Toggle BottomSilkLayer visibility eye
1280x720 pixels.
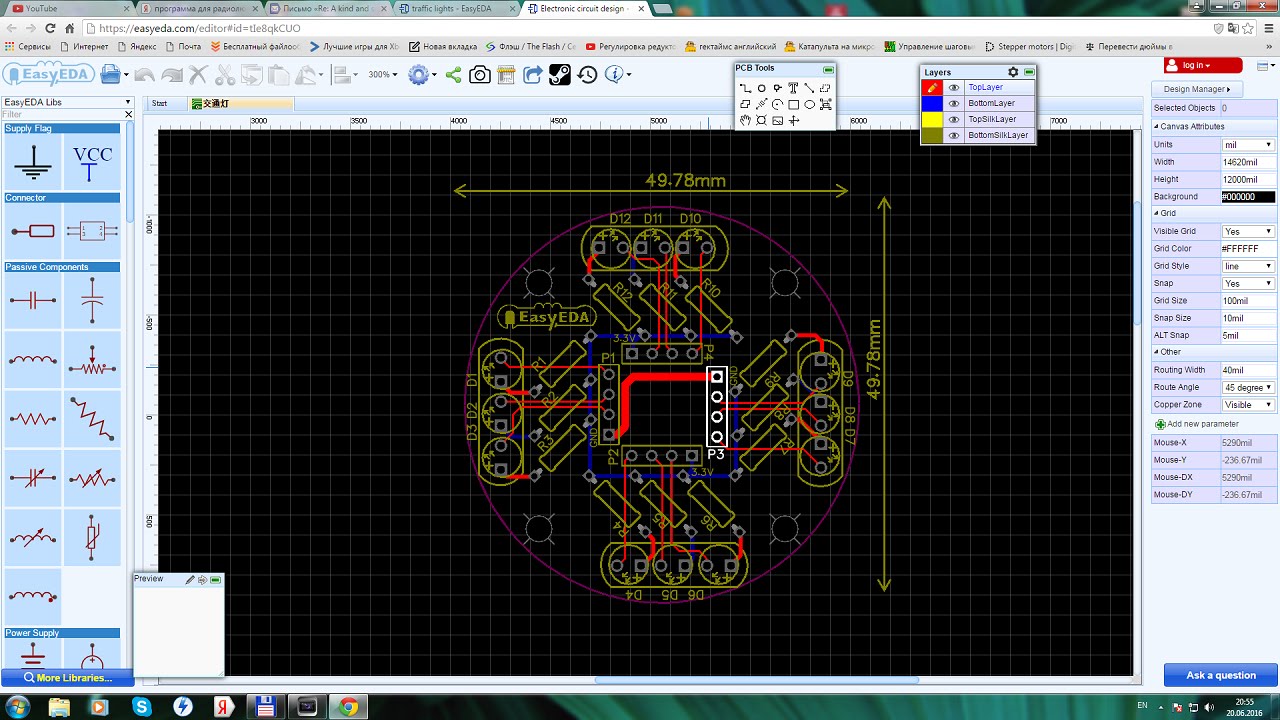[x=954, y=135]
